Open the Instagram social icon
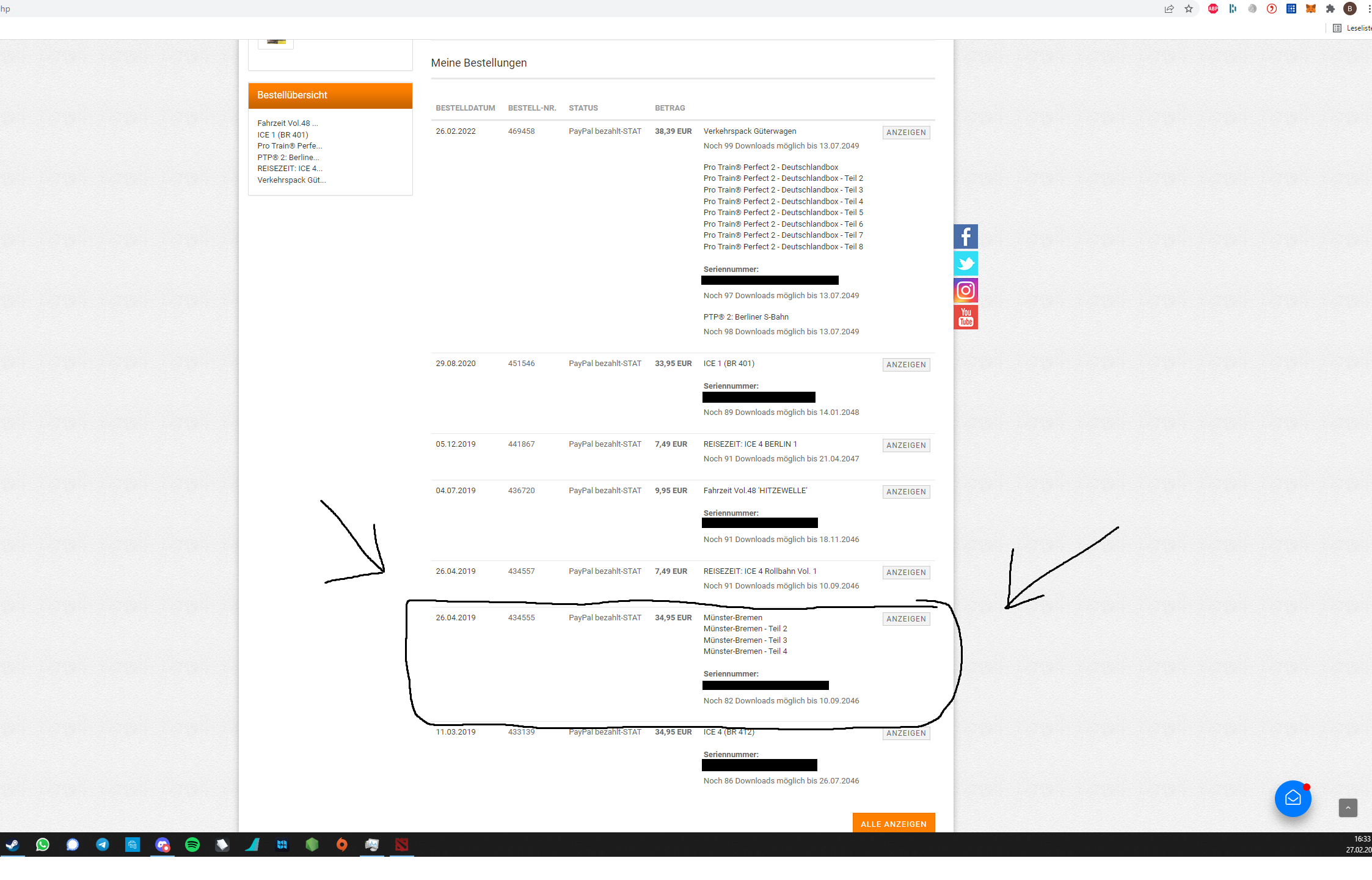The width and height of the screenshot is (1372, 880). 965,290
